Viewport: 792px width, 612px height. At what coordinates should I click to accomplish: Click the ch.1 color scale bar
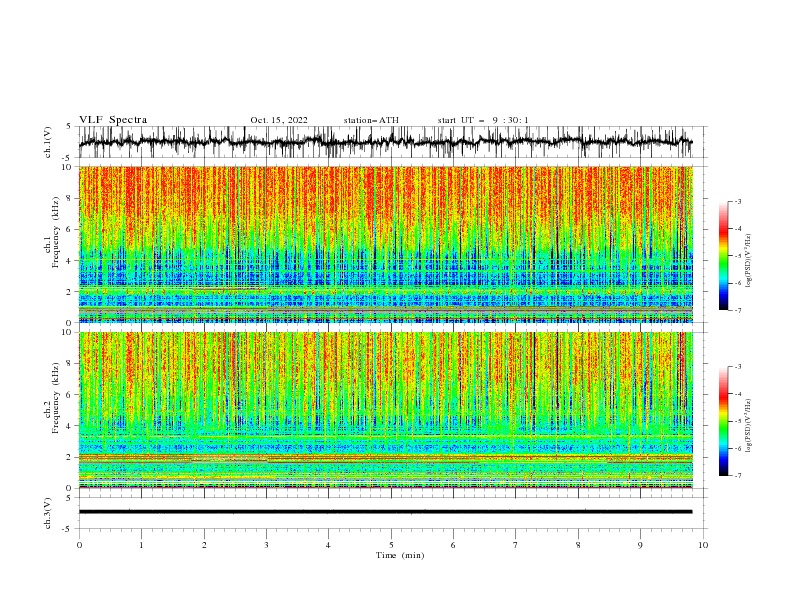tap(723, 256)
